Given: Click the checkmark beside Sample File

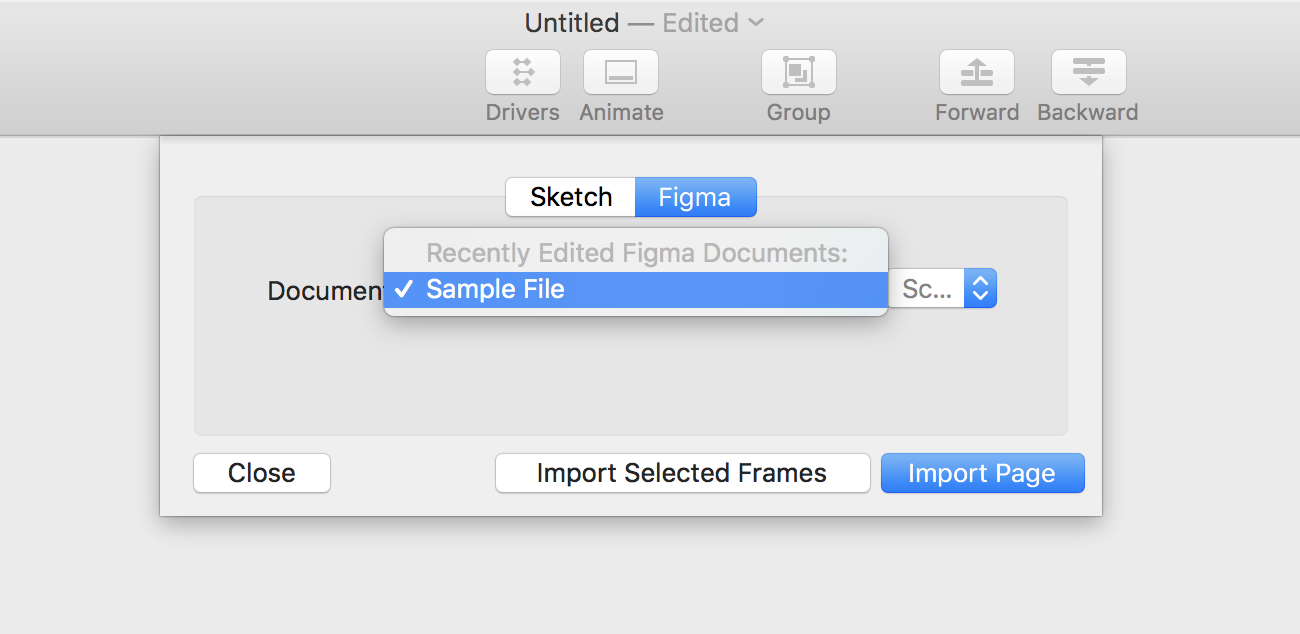Looking at the screenshot, I should tap(404, 290).
